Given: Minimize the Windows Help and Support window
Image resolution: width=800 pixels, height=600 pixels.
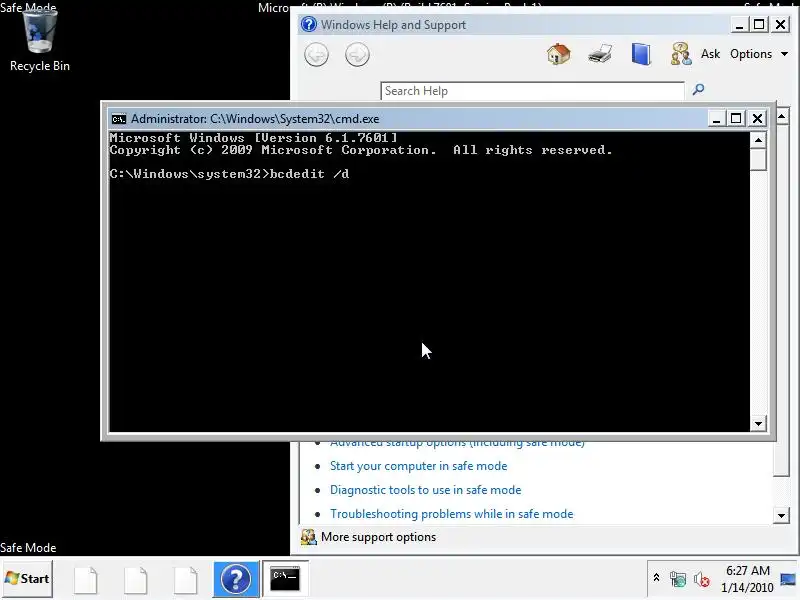Looking at the screenshot, I should pos(739,24).
